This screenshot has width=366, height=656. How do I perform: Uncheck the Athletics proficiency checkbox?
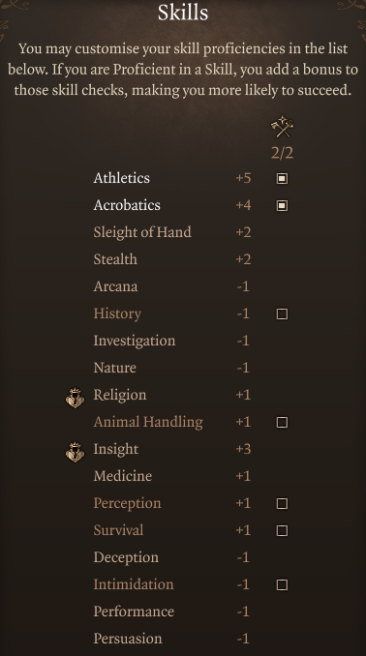coord(282,179)
